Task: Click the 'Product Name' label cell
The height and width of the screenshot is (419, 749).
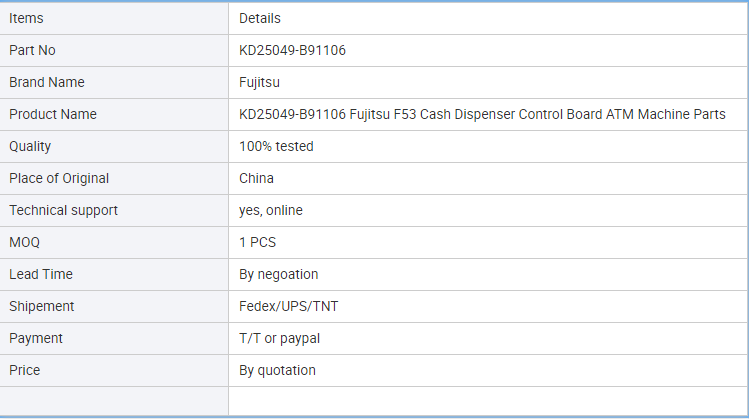Action: point(114,114)
